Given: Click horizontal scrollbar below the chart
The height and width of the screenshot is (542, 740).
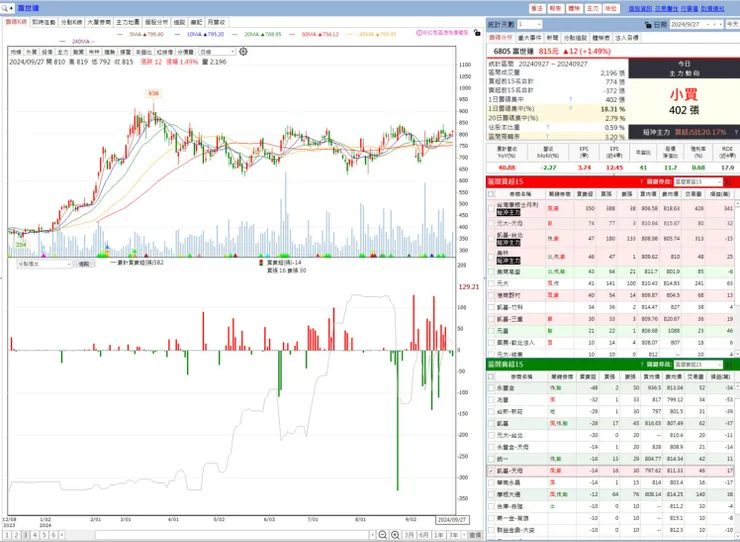Looking at the screenshot, I should tap(232, 535).
